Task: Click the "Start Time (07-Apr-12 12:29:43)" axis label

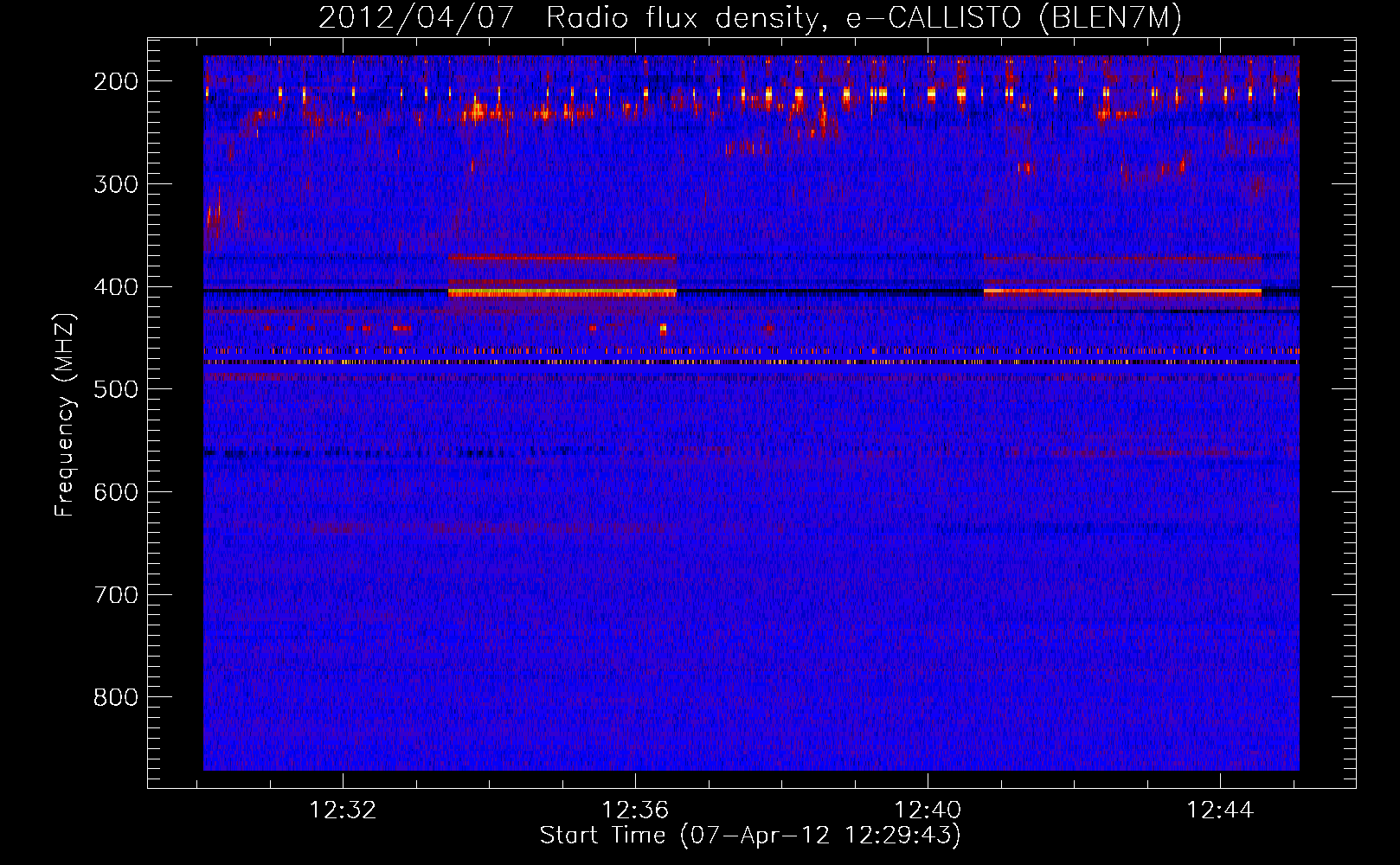Action: pos(750,836)
